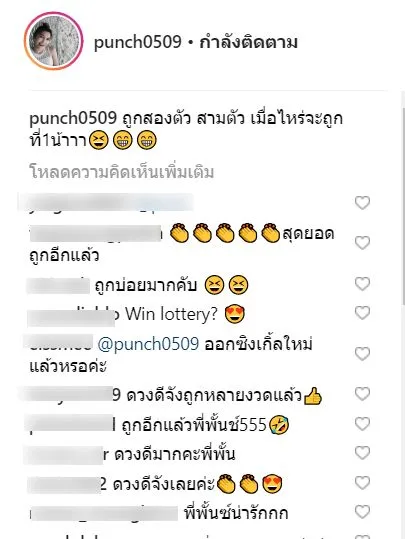Like the ดวงดีจังเลยค่ะ comment
The width and height of the screenshot is (405, 539).
pyautogui.click(x=362, y=483)
